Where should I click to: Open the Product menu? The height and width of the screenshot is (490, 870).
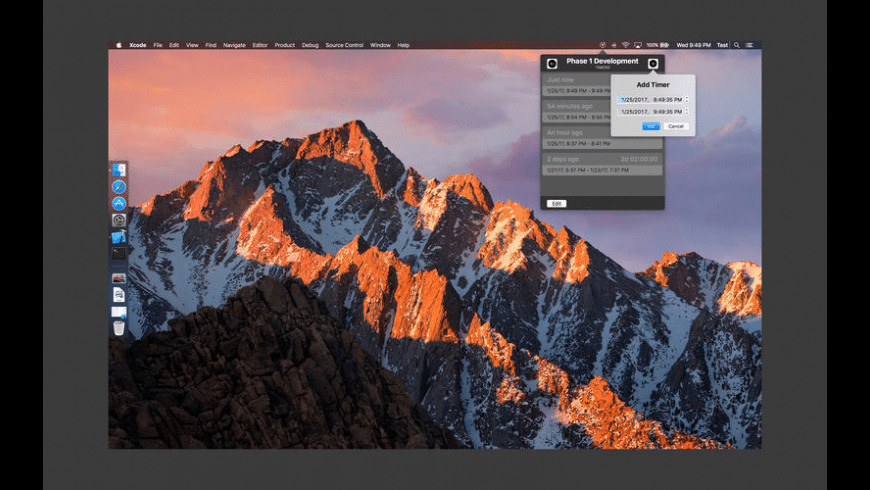click(x=285, y=45)
